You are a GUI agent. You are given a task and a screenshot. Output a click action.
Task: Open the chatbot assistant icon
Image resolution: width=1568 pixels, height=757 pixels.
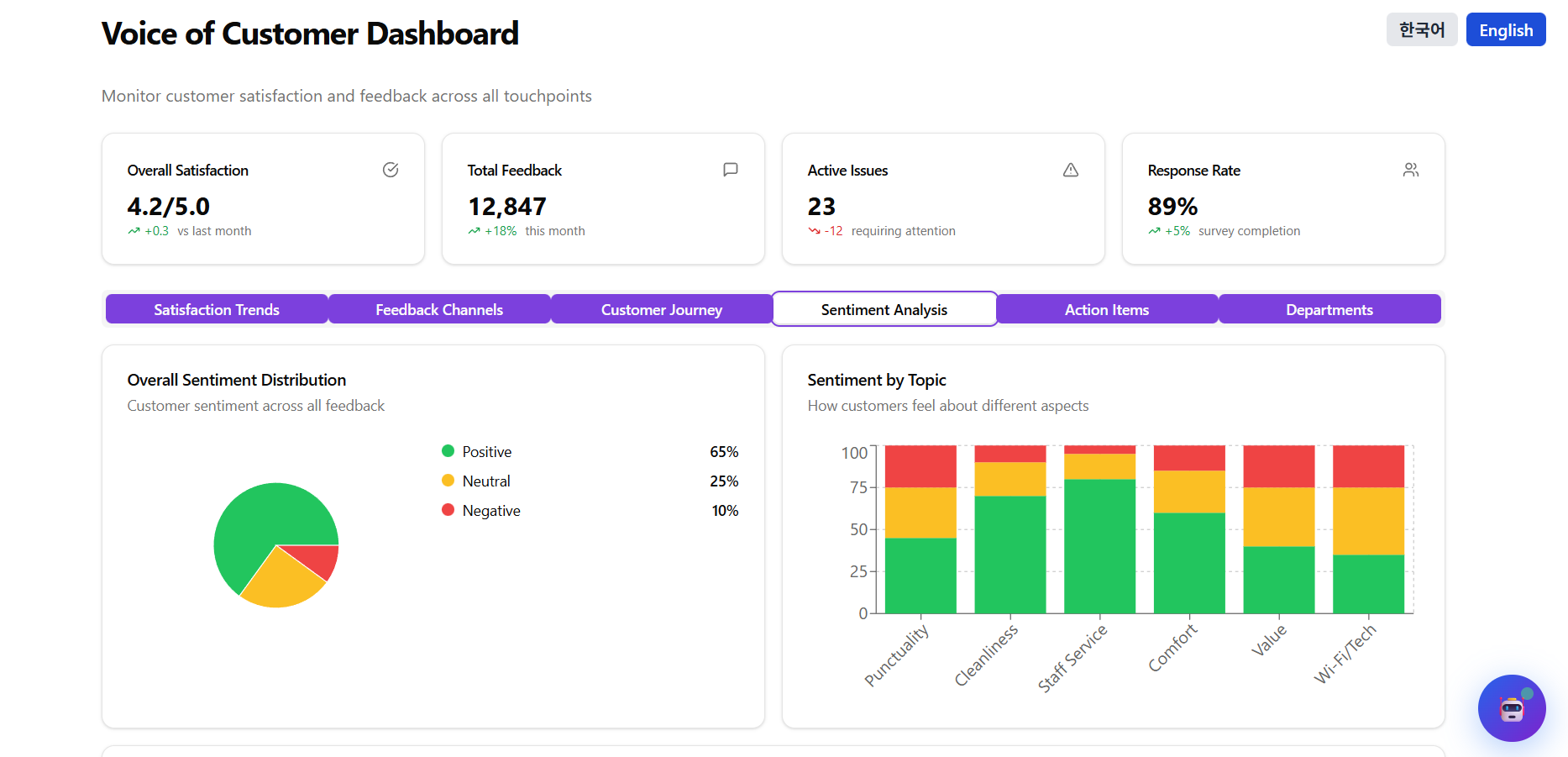pyautogui.click(x=1512, y=708)
